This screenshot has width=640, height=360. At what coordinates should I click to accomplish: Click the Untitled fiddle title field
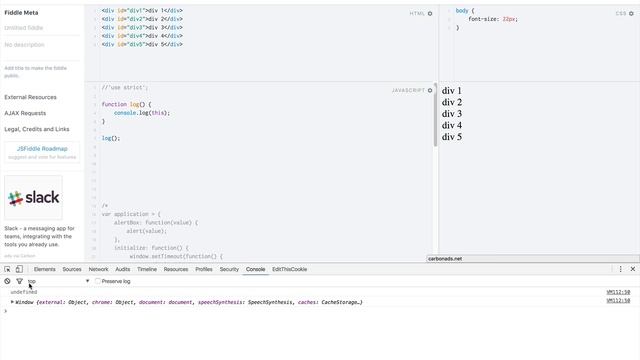click(x=42, y=28)
